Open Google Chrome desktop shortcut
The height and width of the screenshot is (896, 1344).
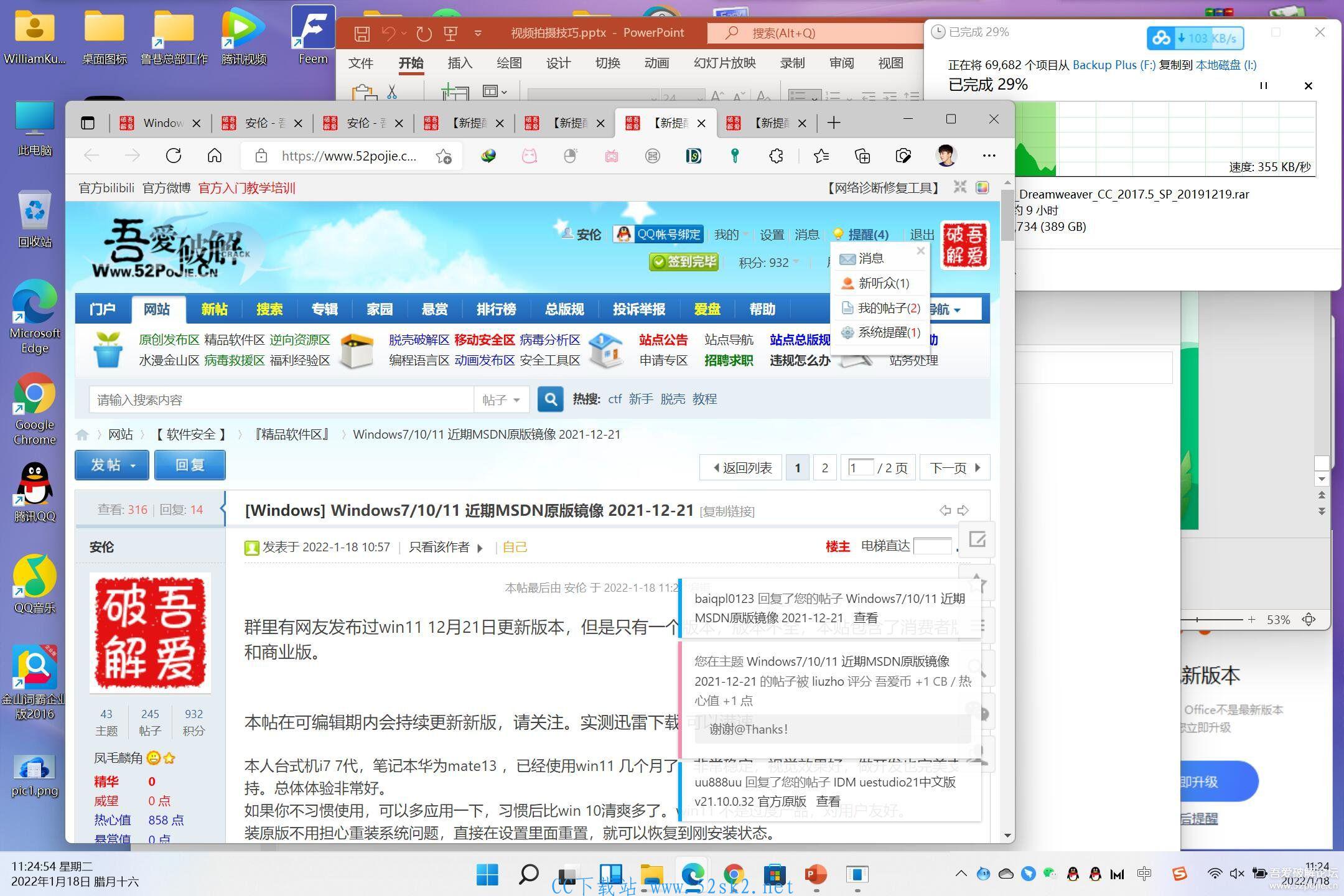(35, 409)
